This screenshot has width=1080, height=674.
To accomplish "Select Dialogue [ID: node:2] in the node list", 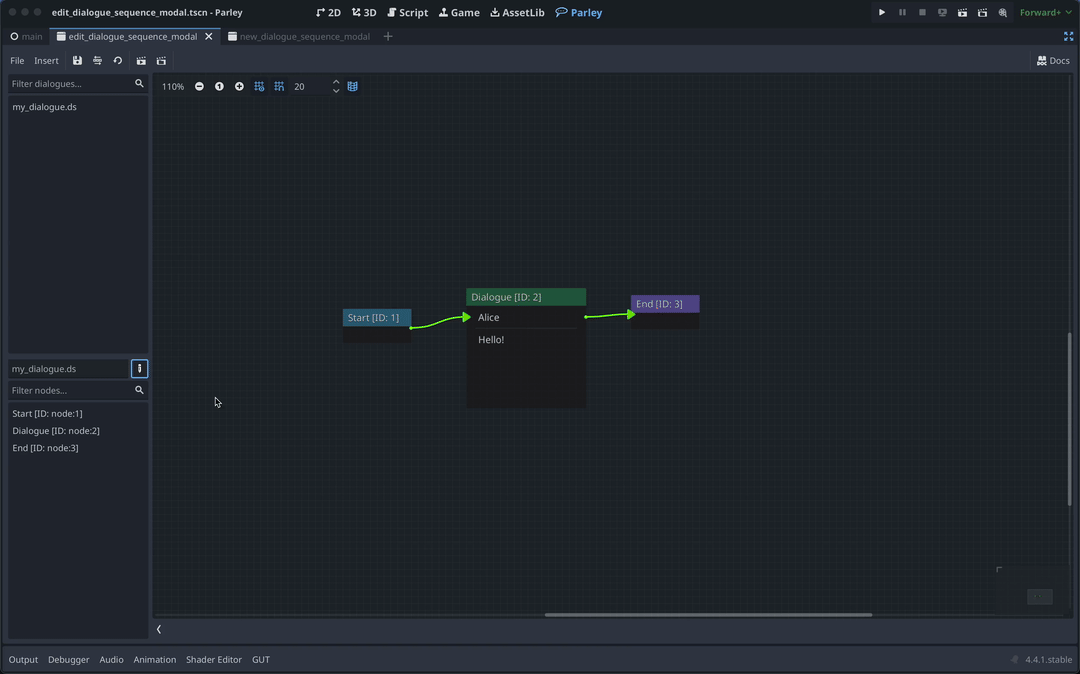I will pyautogui.click(x=54, y=430).
